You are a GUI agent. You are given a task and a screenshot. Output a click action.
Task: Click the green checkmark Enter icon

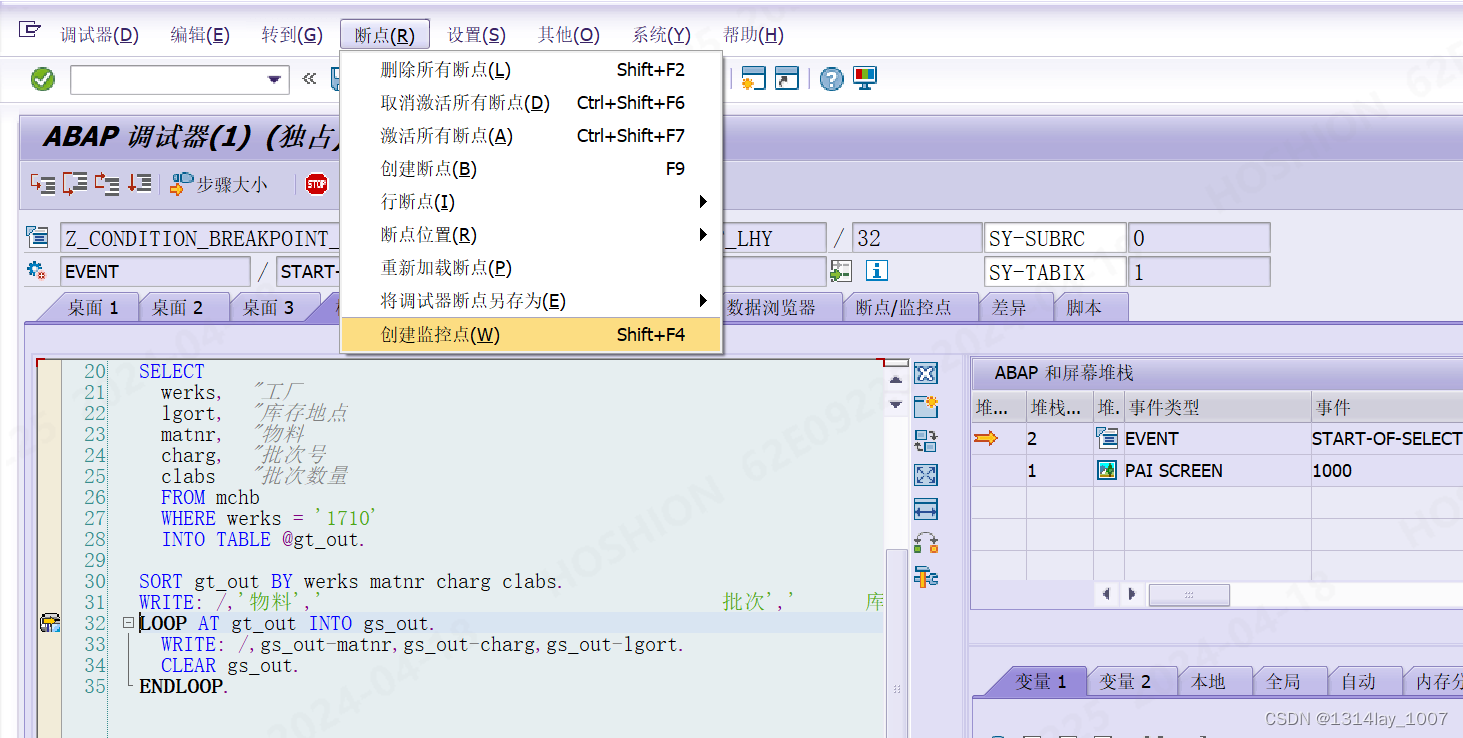point(43,79)
